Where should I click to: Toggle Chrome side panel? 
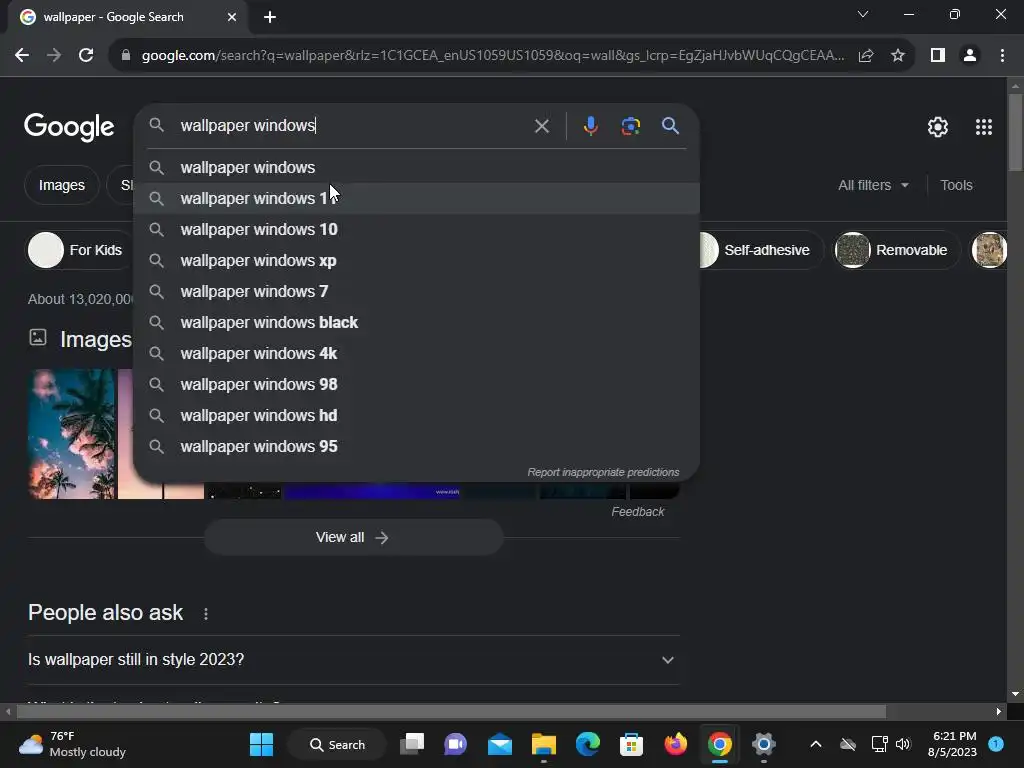tap(938, 56)
